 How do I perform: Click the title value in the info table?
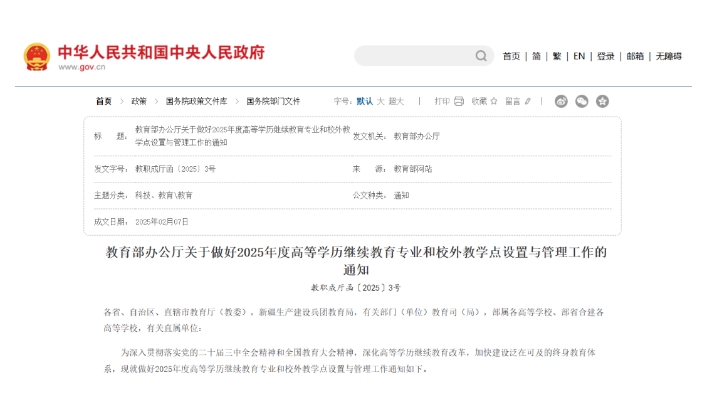coord(243,136)
